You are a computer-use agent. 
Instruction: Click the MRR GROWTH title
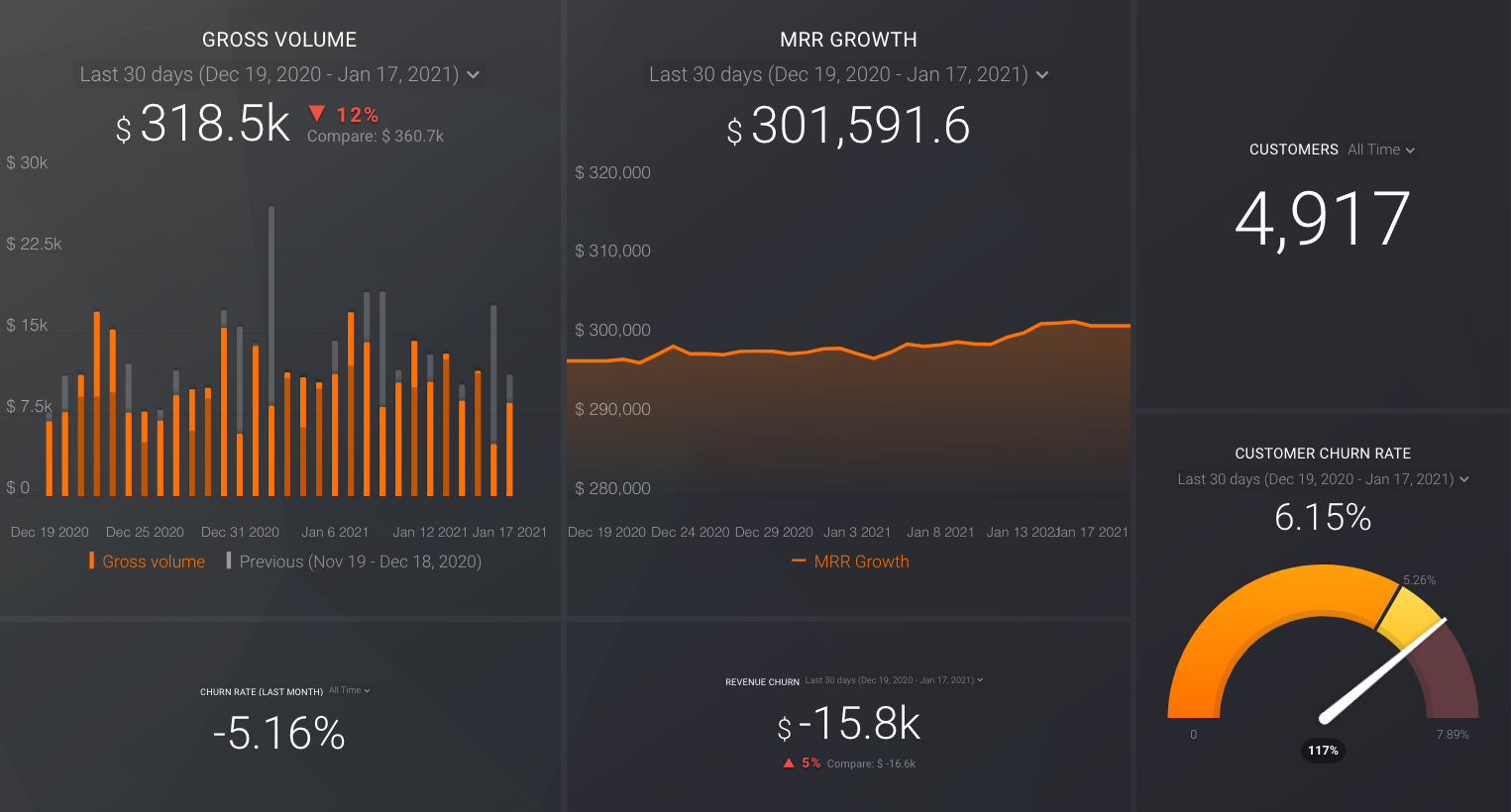[x=848, y=40]
